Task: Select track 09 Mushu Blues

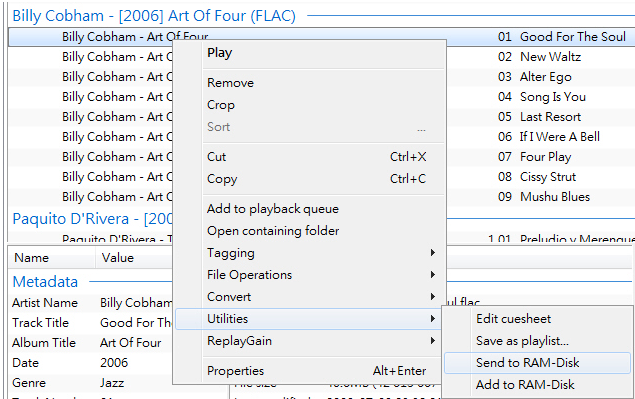Action: tap(544, 196)
